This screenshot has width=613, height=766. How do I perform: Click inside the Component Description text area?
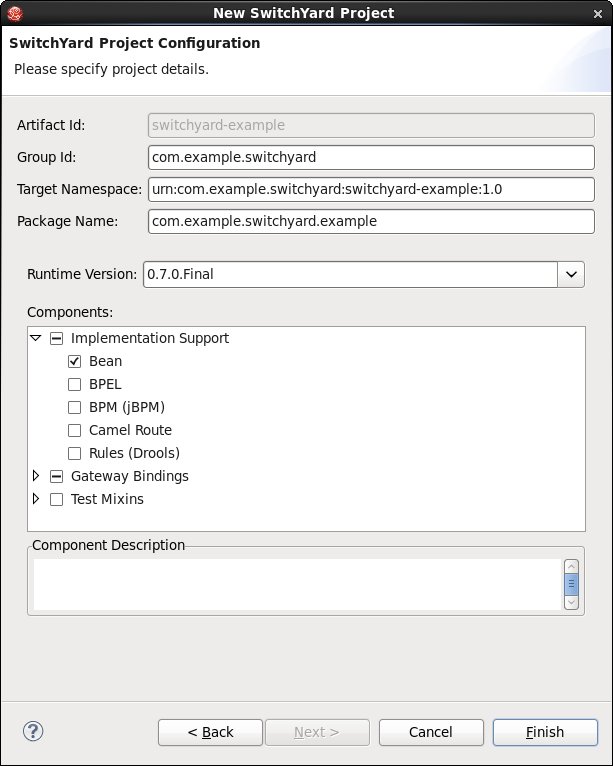click(298, 585)
